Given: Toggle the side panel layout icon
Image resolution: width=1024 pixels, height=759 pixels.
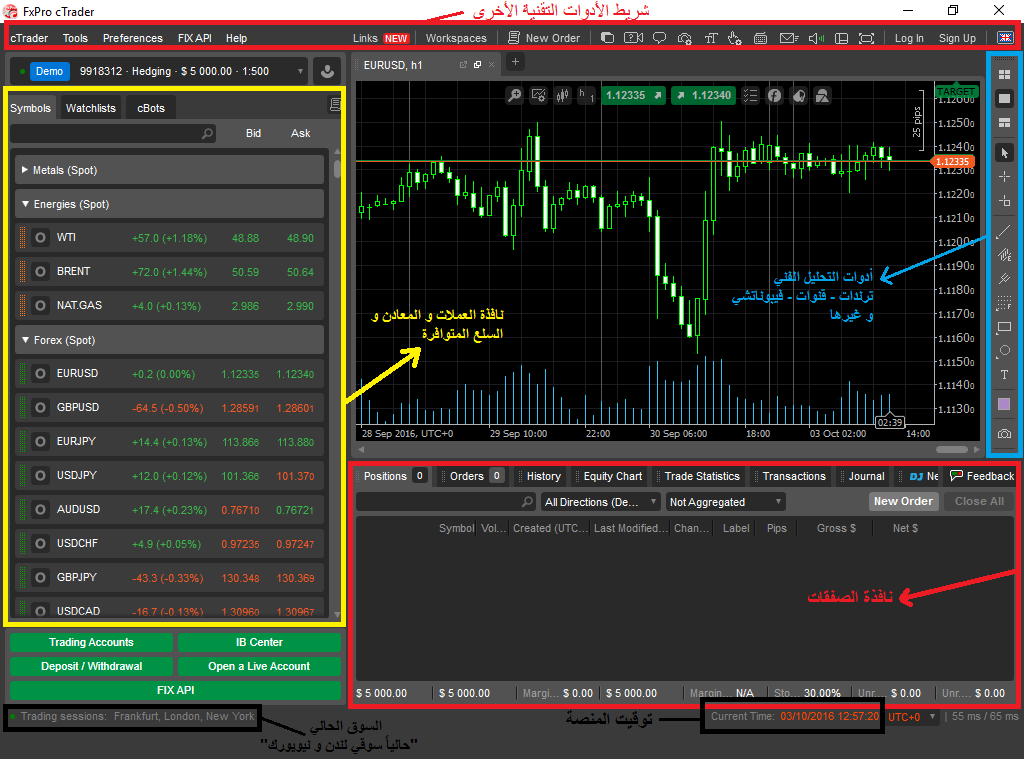Looking at the screenshot, I should [x=842, y=38].
